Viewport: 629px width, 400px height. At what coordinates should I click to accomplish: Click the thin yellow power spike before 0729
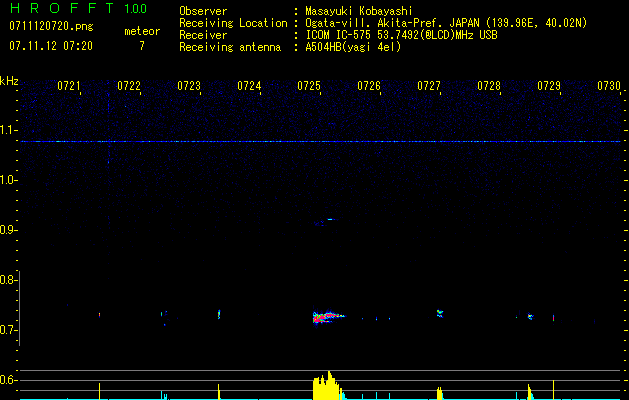pos(553,389)
